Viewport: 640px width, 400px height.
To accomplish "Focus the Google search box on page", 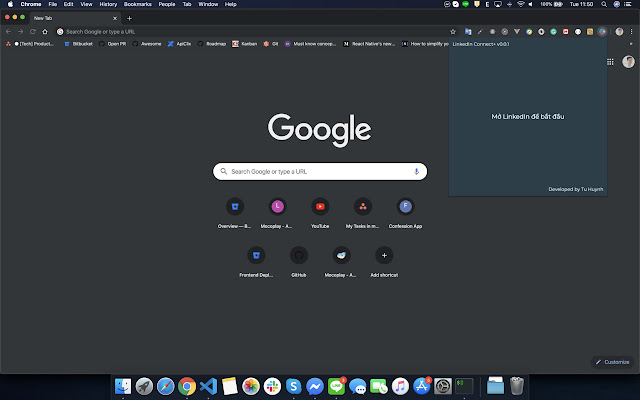I will pyautogui.click(x=320, y=171).
